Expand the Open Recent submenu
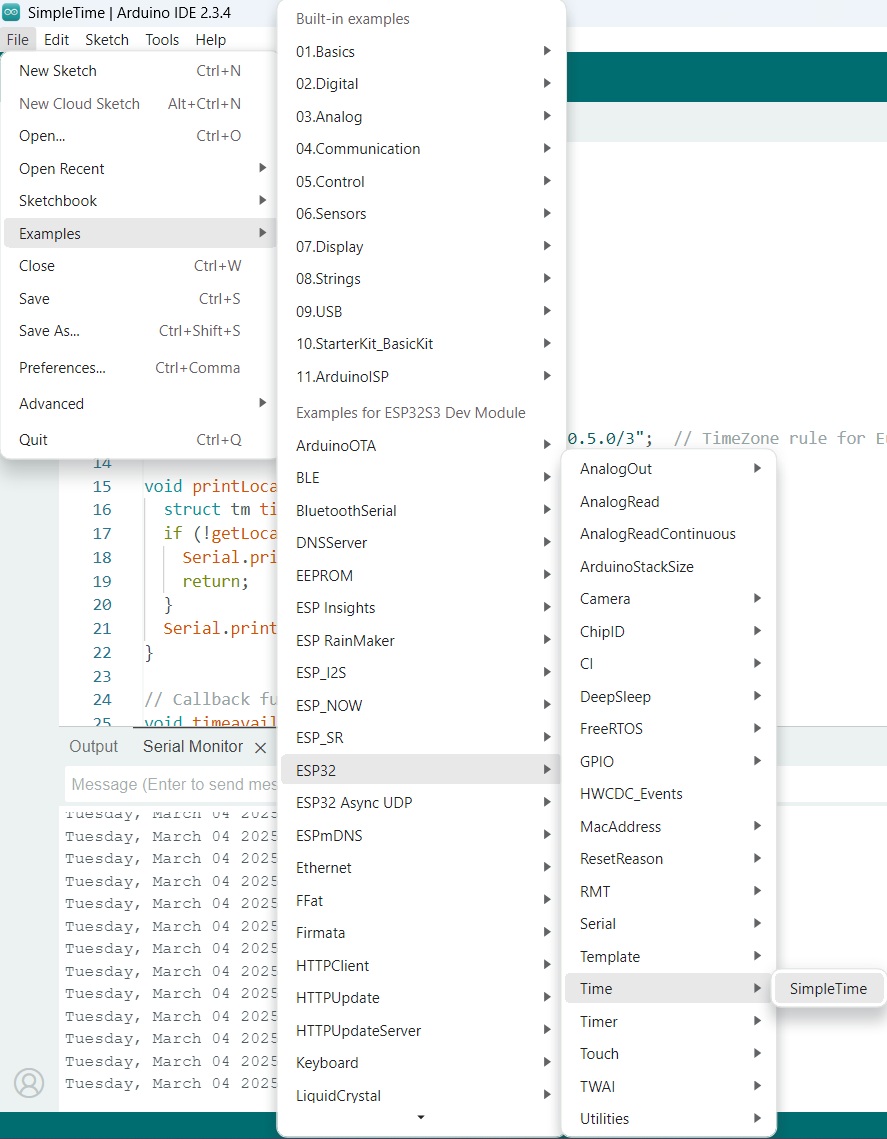 [x=139, y=169]
